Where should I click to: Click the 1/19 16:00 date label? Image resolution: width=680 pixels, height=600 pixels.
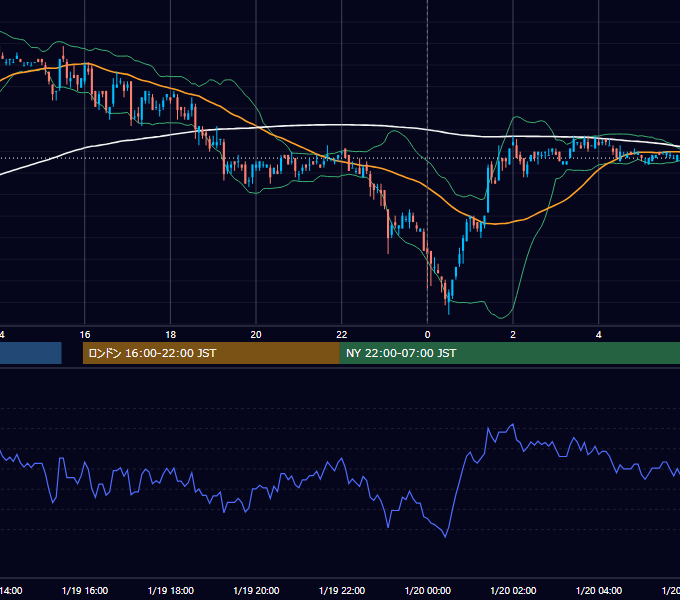click(85, 590)
